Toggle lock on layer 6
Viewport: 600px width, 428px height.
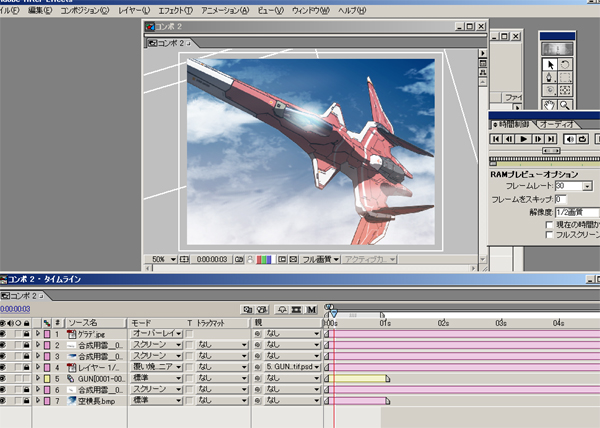tap(26, 389)
